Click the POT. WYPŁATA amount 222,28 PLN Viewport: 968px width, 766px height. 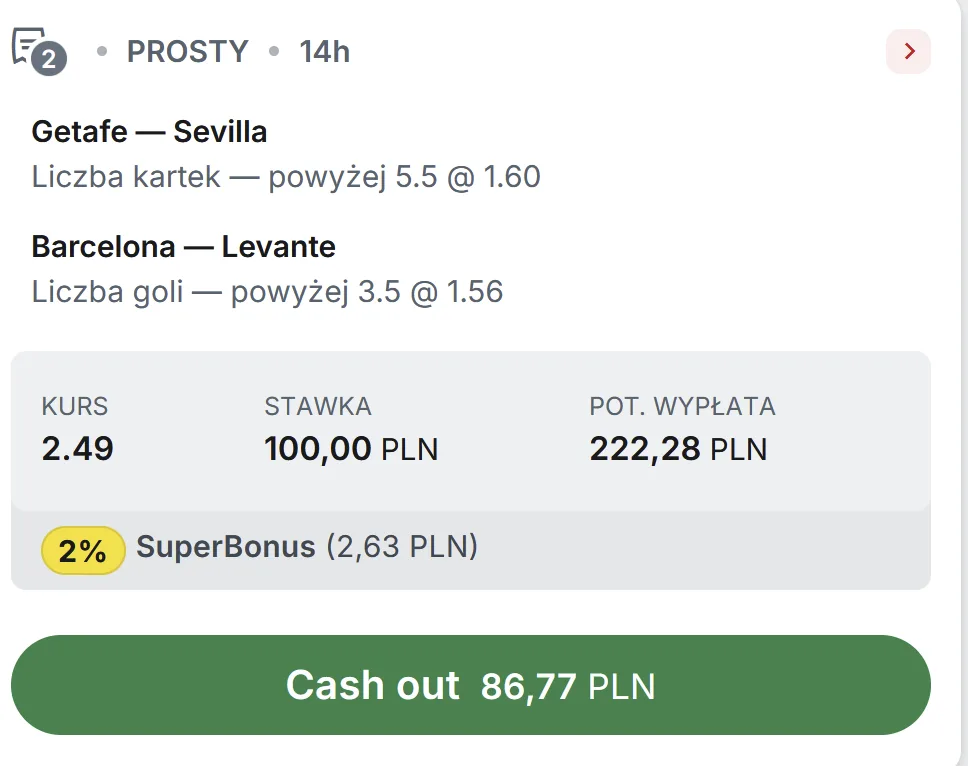coord(678,448)
